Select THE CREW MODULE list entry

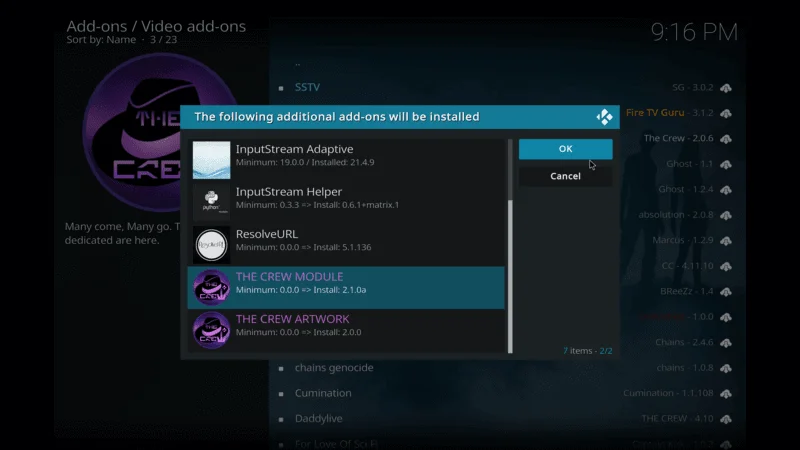coord(346,287)
